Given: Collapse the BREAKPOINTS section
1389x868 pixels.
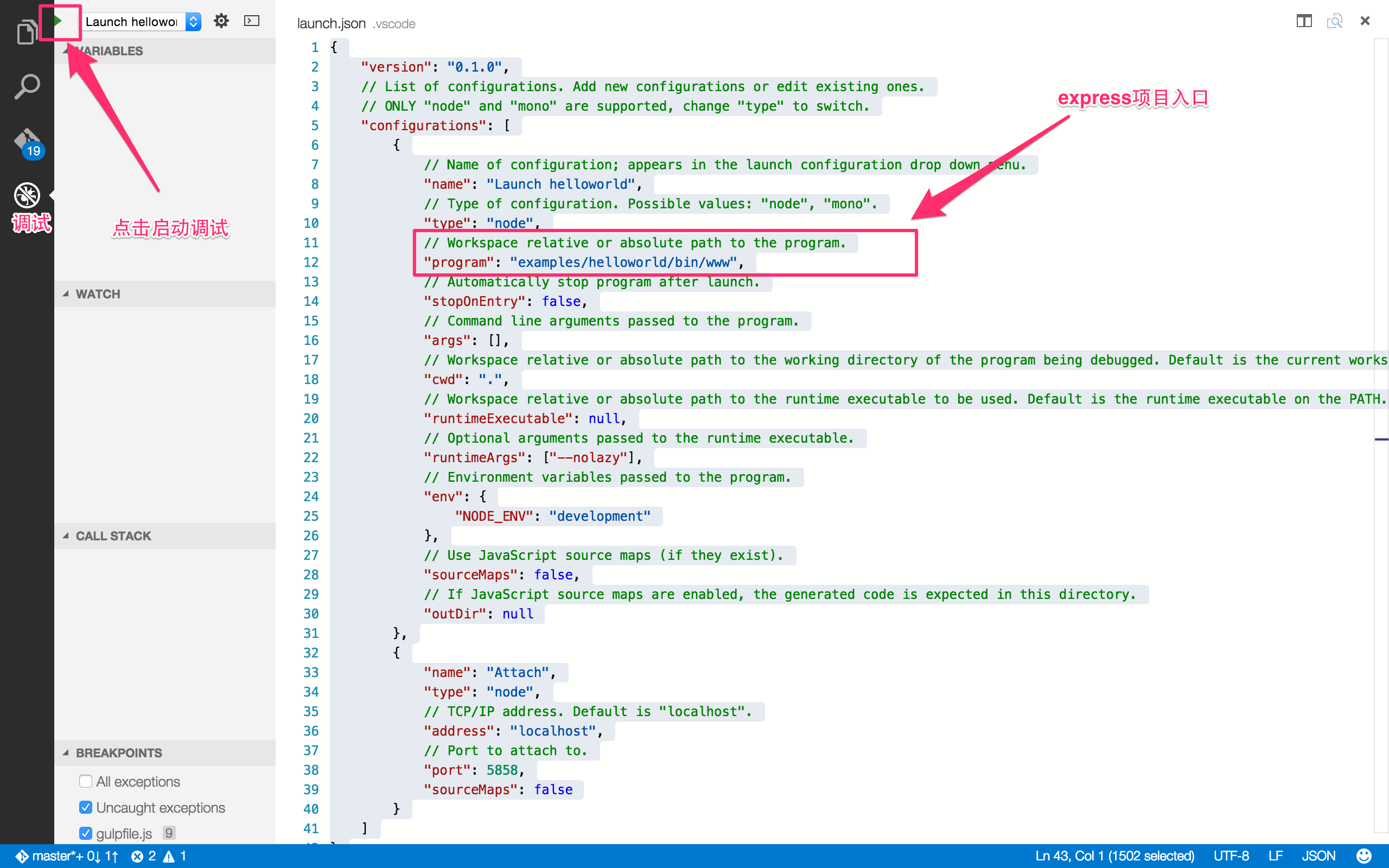Looking at the screenshot, I should (x=118, y=752).
